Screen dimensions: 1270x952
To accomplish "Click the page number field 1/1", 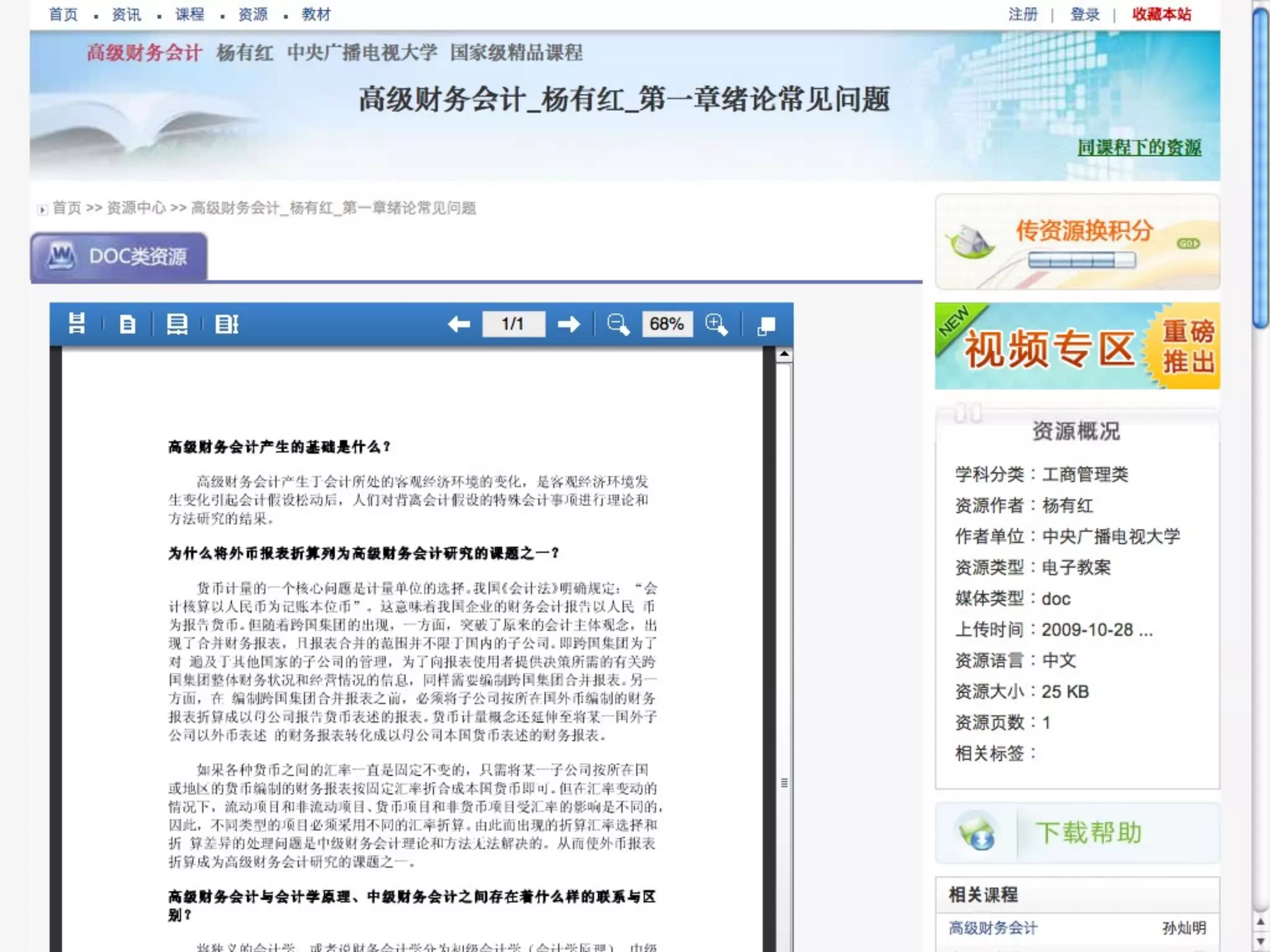I will click(513, 324).
